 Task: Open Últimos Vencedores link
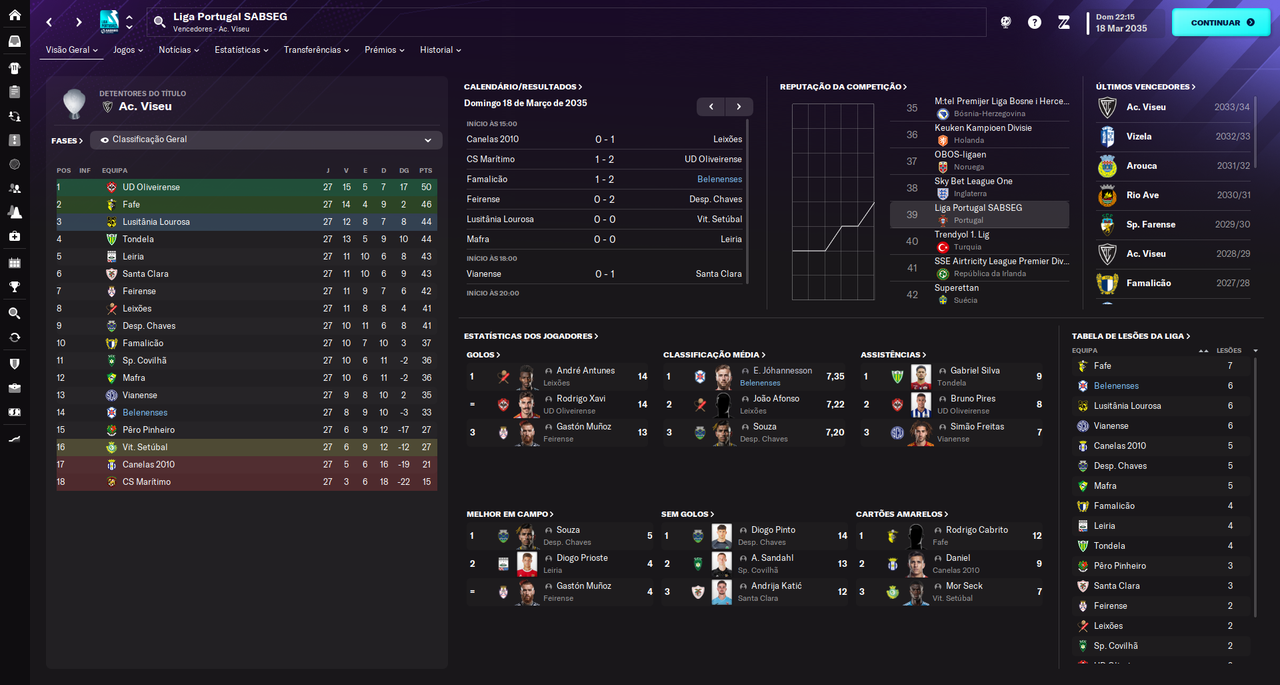click(1145, 87)
